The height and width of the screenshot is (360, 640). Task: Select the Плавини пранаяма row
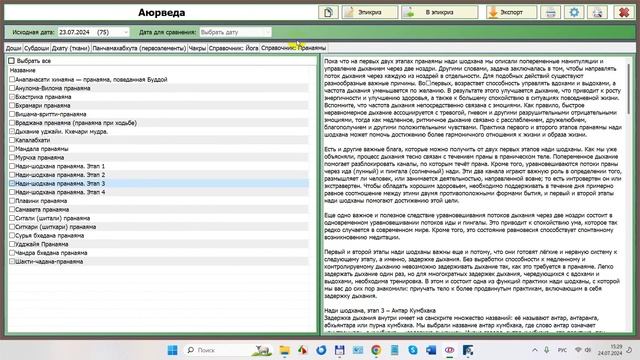coord(158,201)
